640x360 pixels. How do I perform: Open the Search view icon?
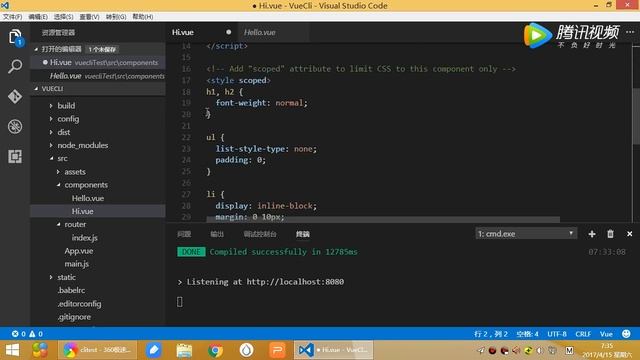15,66
